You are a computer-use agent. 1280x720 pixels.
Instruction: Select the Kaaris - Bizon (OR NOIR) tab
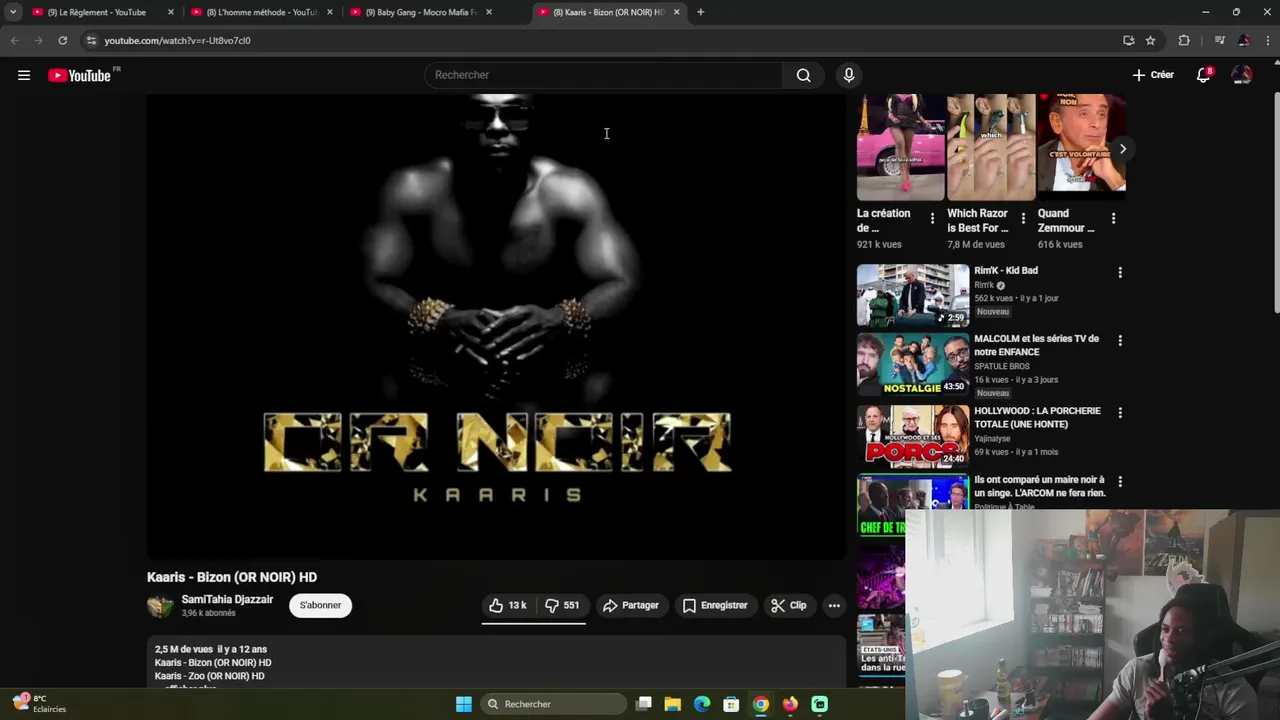point(608,12)
